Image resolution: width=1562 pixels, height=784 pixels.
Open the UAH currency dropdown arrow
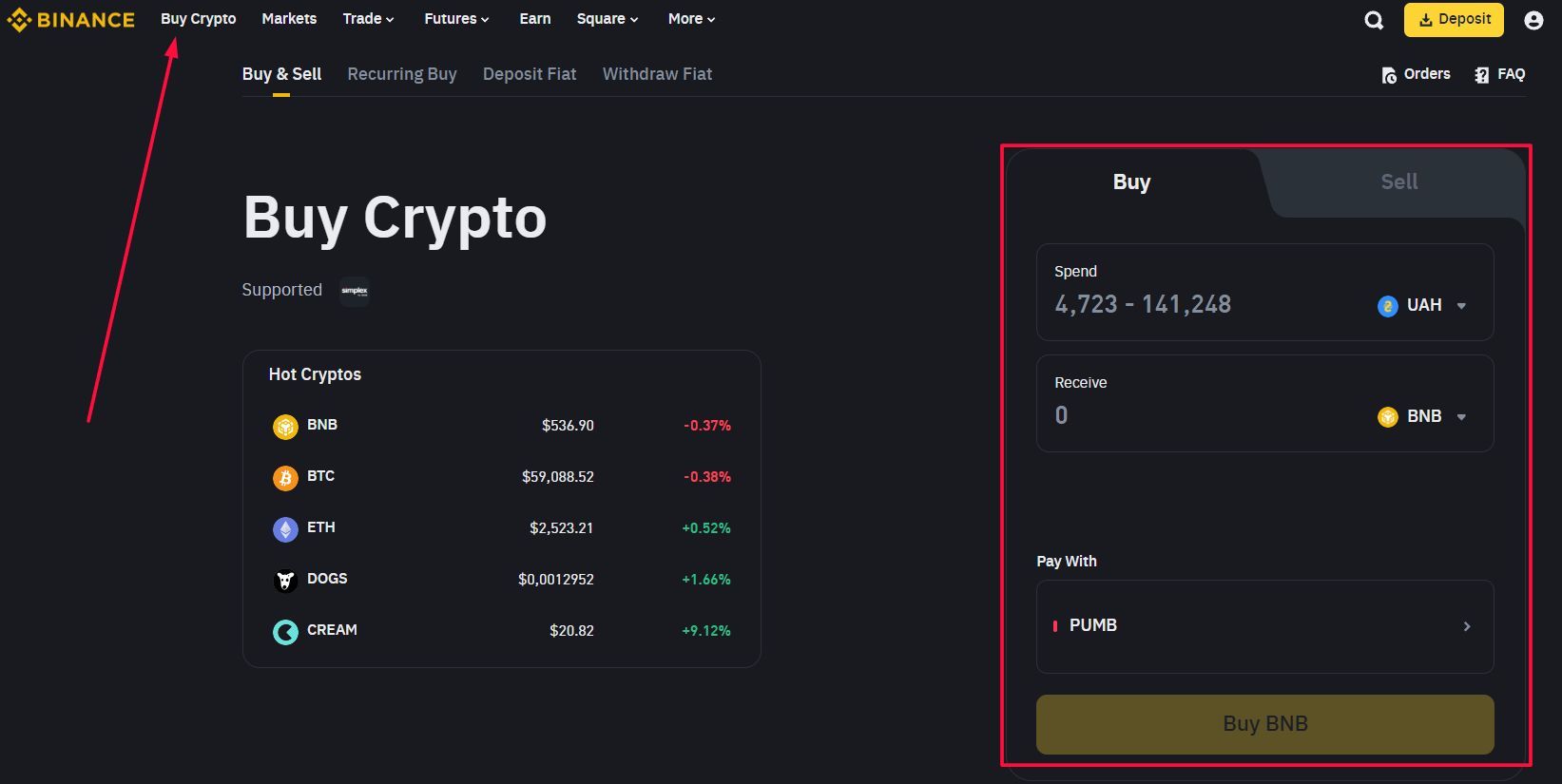(1461, 306)
